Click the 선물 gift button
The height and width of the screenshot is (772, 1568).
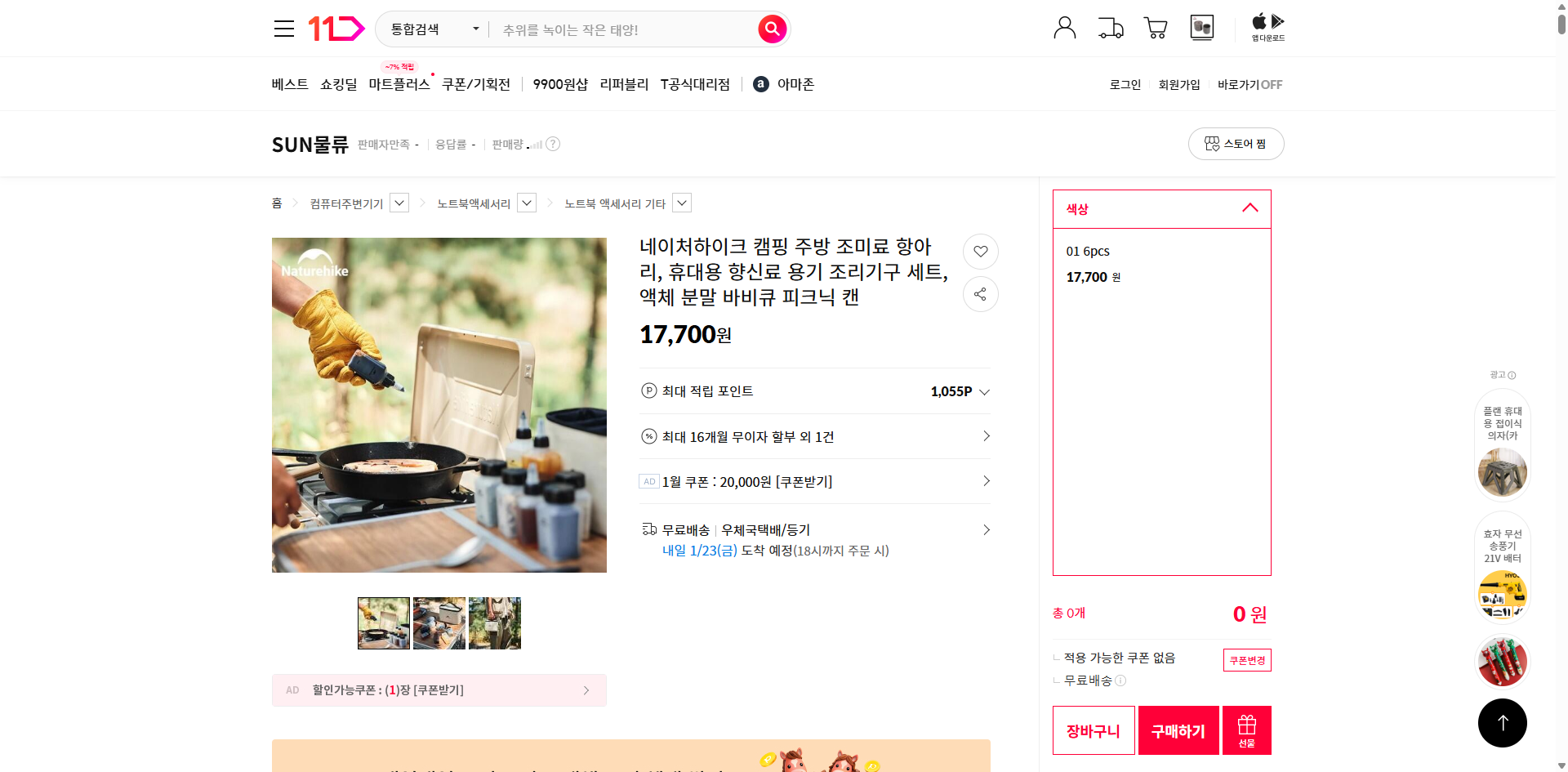click(x=1245, y=730)
